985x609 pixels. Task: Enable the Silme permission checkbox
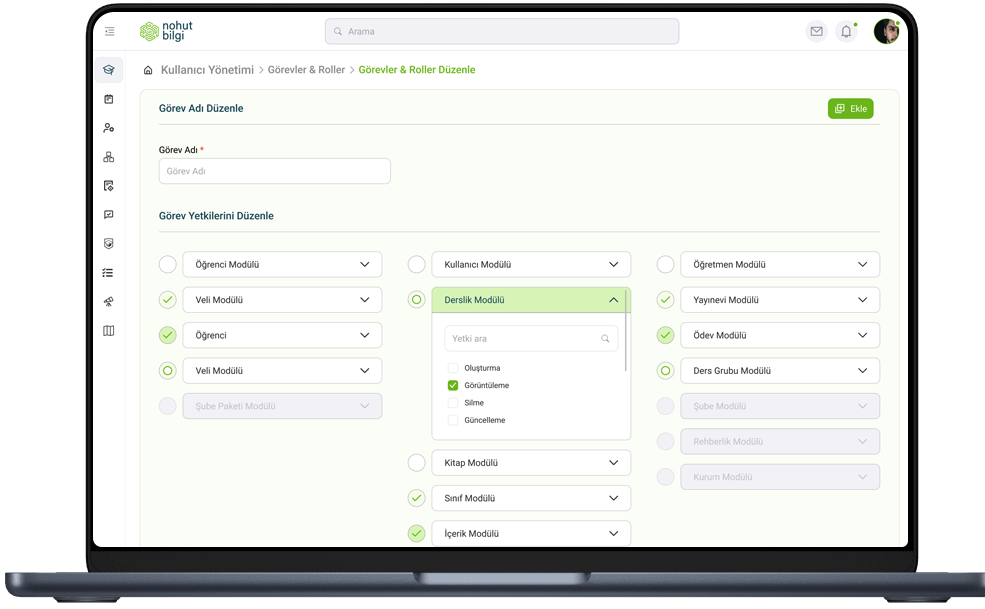453,403
